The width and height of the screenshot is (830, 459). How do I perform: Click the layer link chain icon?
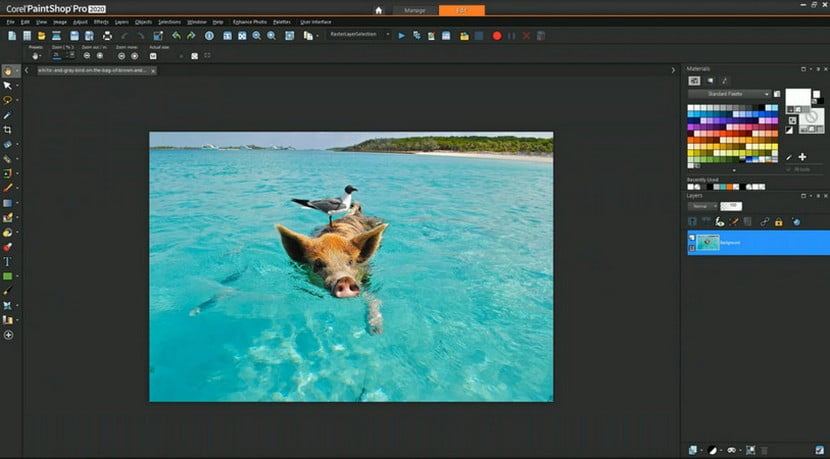pyautogui.click(x=764, y=222)
